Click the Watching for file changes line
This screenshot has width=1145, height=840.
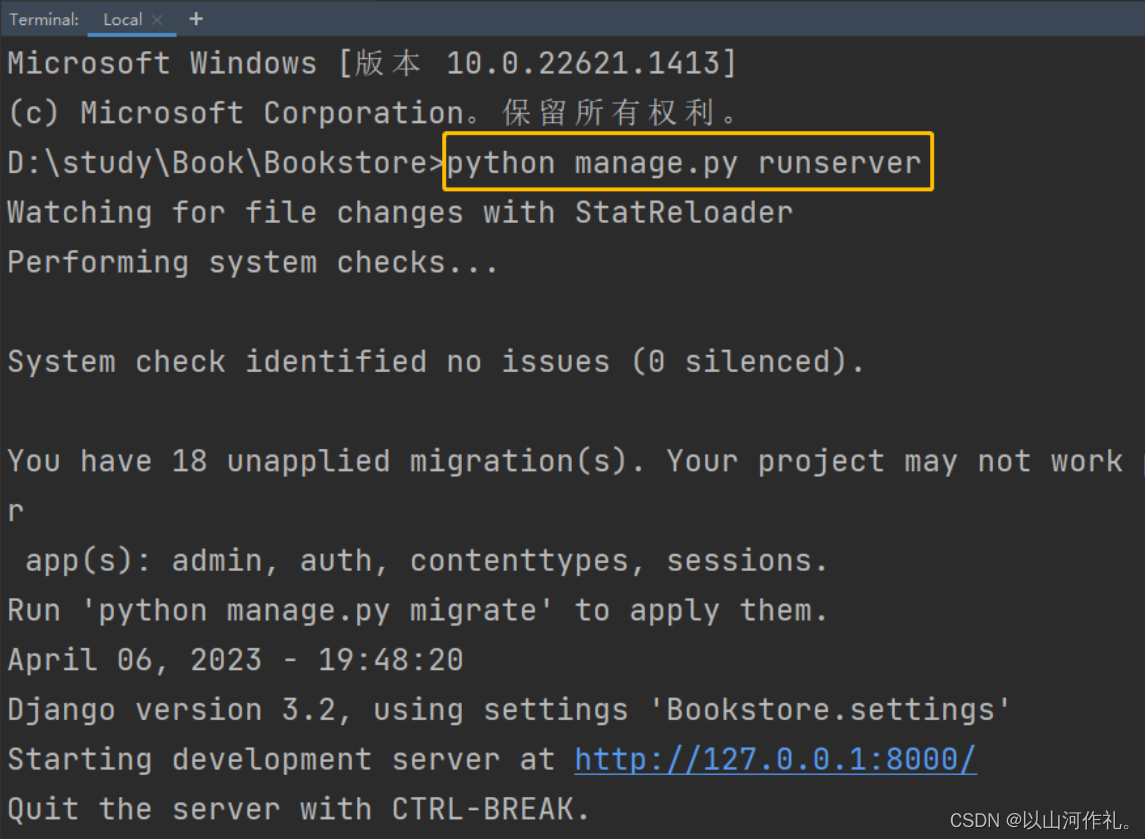coord(399,213)
